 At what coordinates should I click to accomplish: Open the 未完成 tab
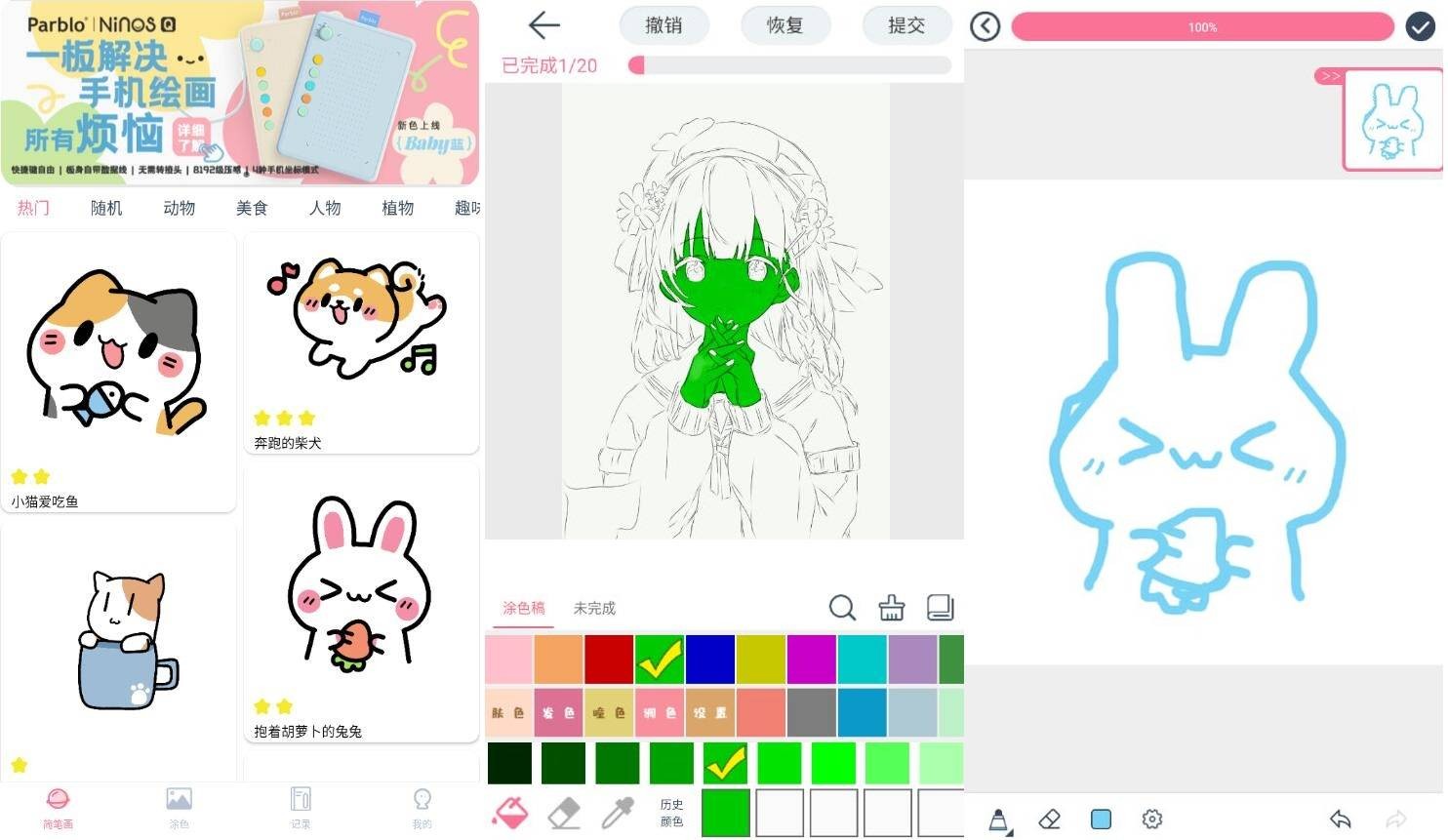[x=594, y=608]
